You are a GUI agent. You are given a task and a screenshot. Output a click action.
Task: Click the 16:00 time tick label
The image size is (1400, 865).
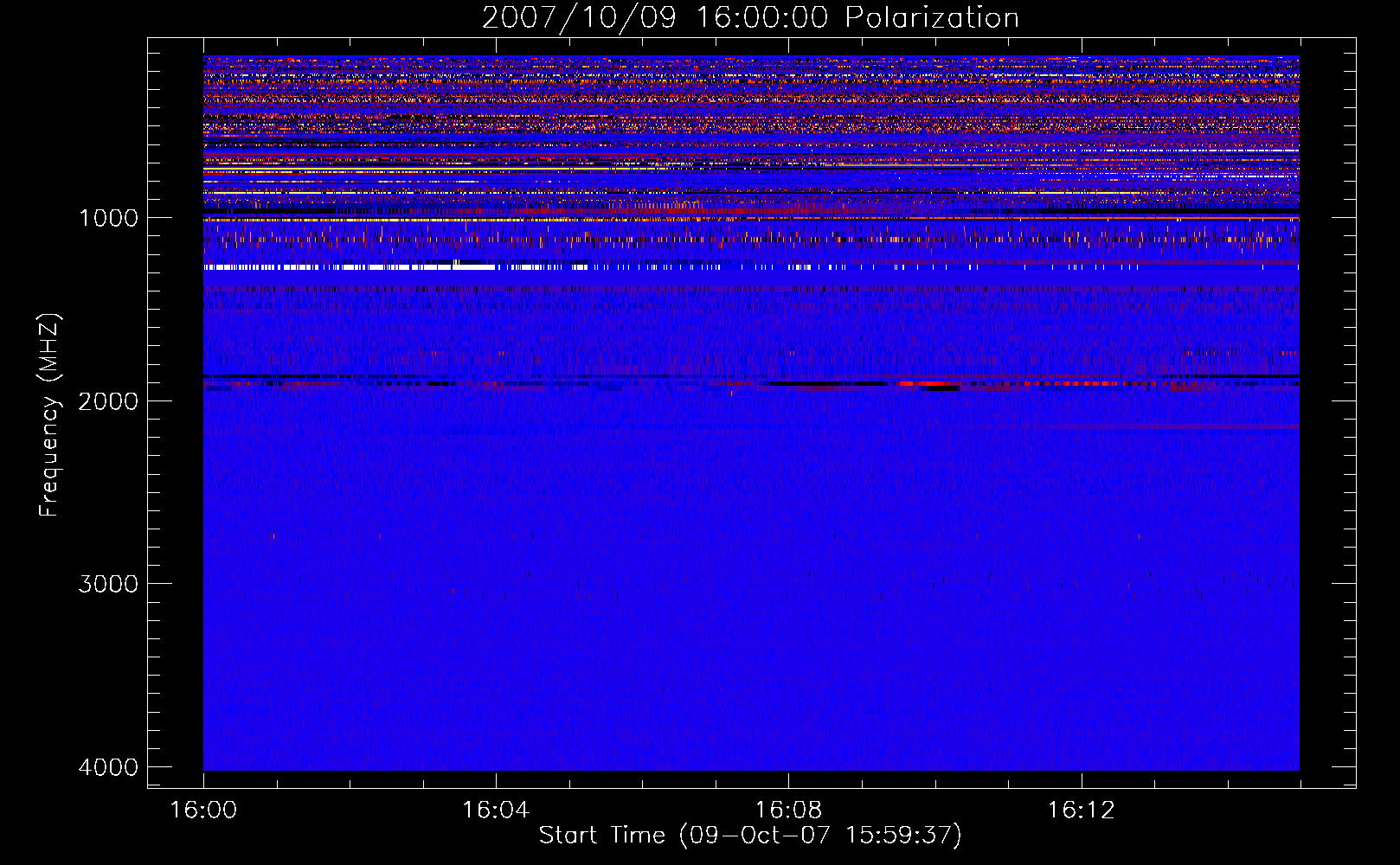tap(203, 811)
